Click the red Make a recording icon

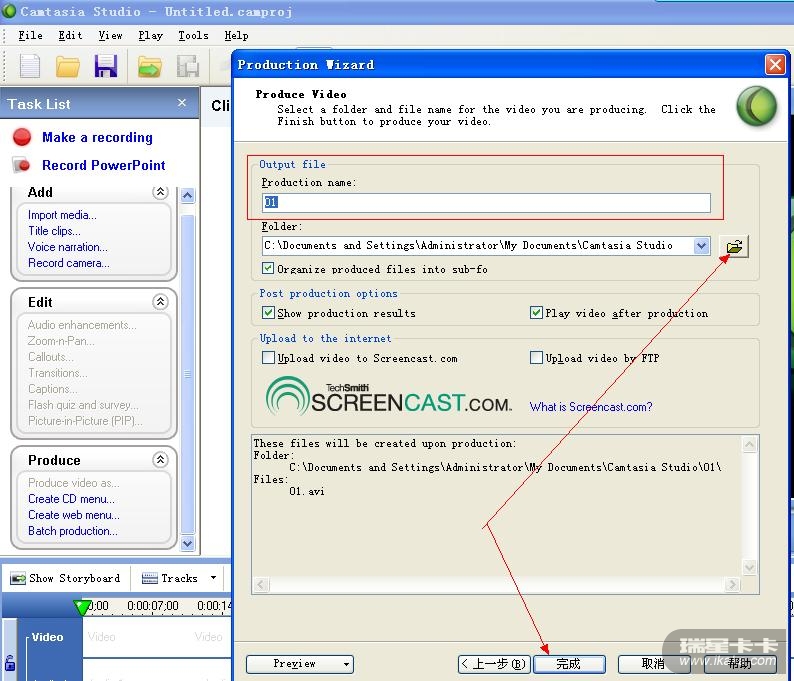point(22,137)
